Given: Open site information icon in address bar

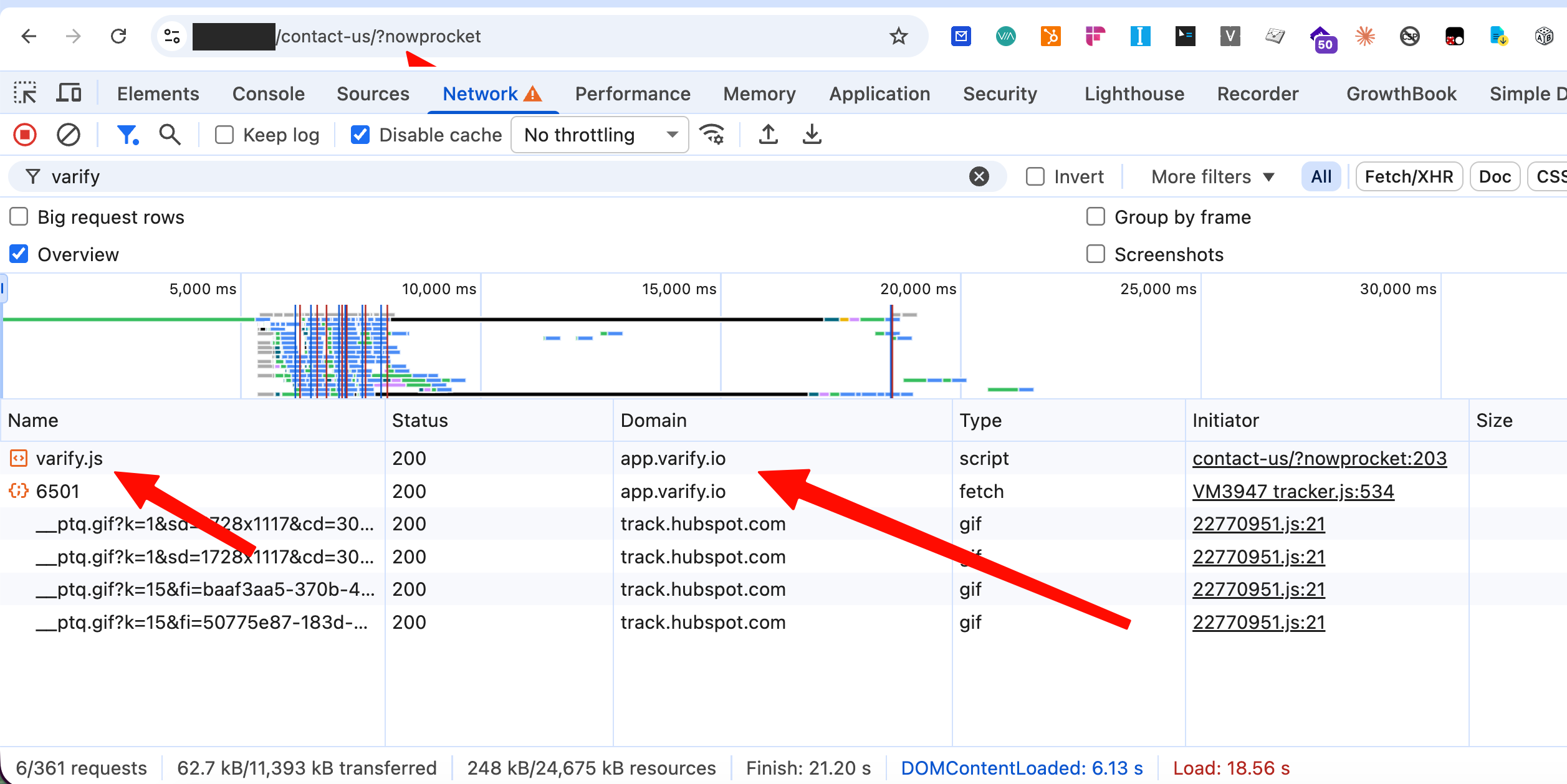Looking at the screenshot, I should 172,36.
